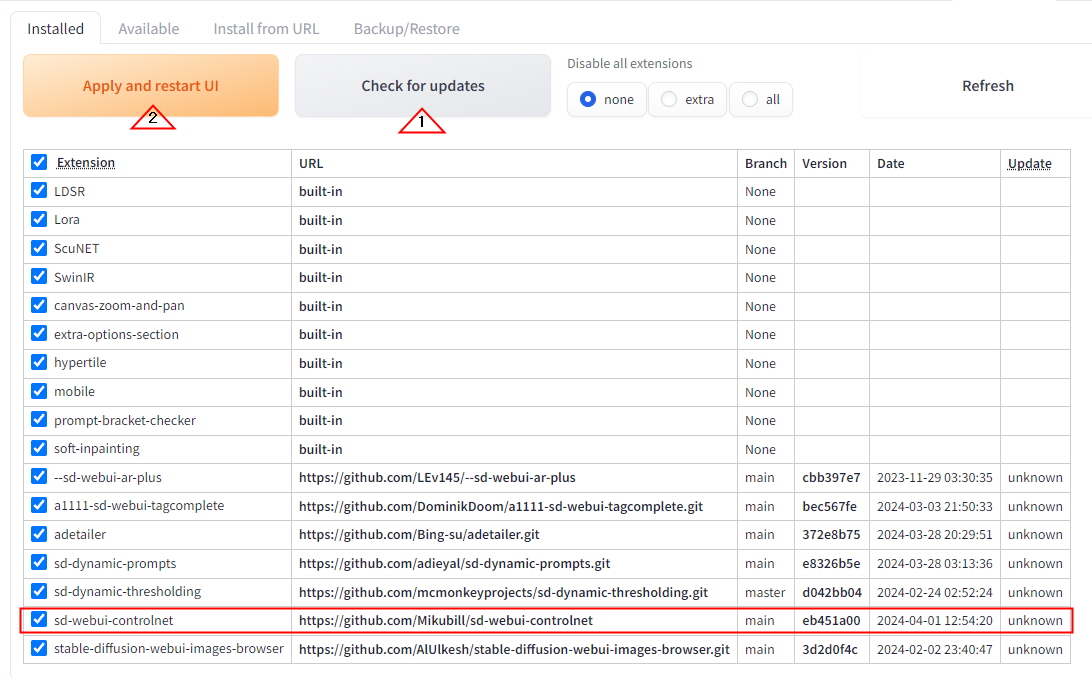
Task: Select the Installed tab
Action: tap(55, 29)
